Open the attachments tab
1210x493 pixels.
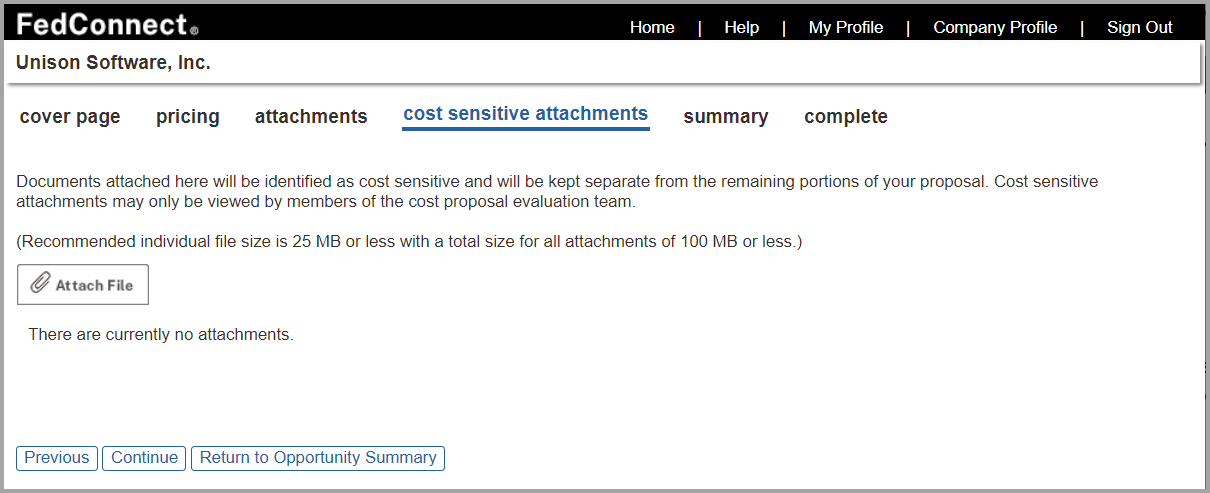tap(311, 117)
